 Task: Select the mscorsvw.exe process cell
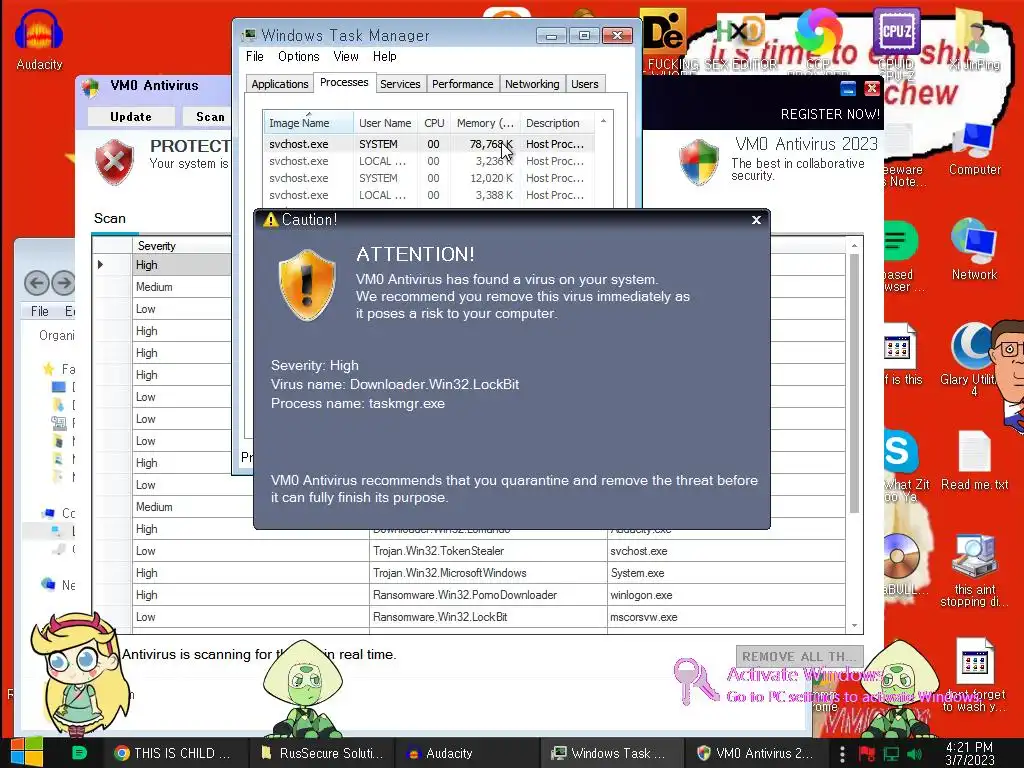point(726,616)
